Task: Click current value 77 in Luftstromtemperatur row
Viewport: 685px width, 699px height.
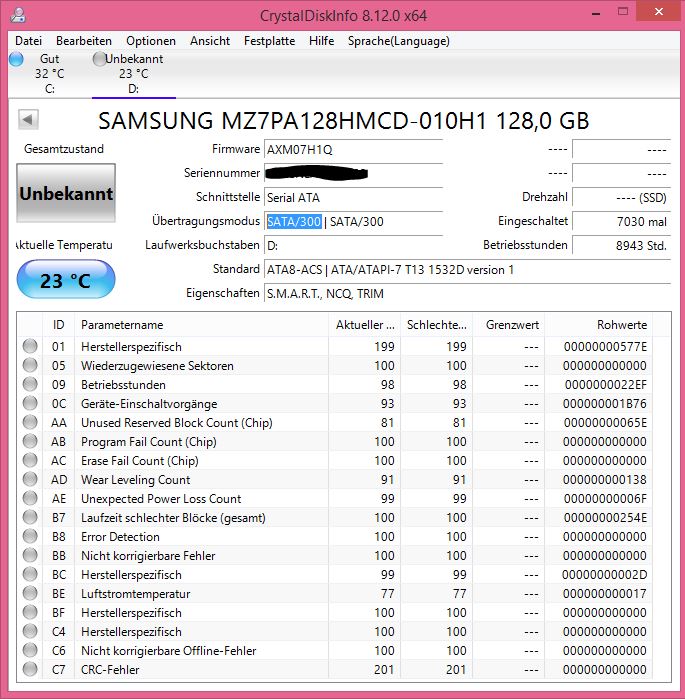Action: pos(387,594)
